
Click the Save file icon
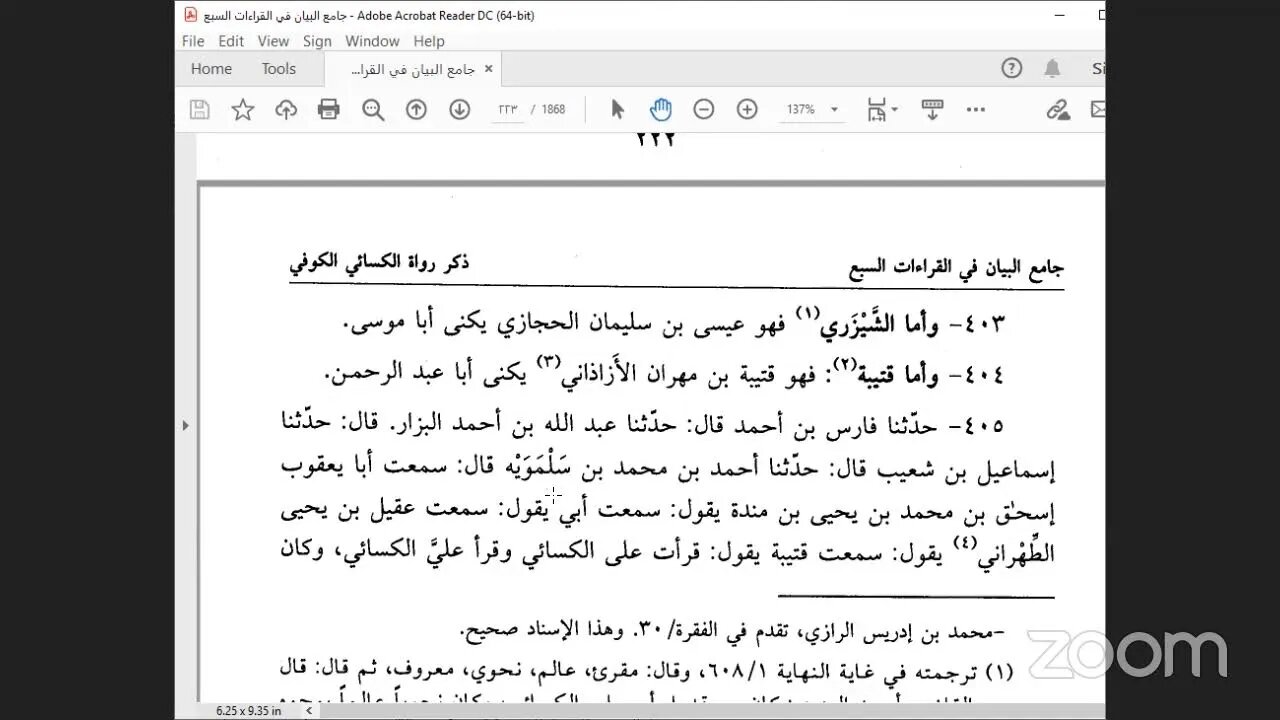[x=199, y=110]
